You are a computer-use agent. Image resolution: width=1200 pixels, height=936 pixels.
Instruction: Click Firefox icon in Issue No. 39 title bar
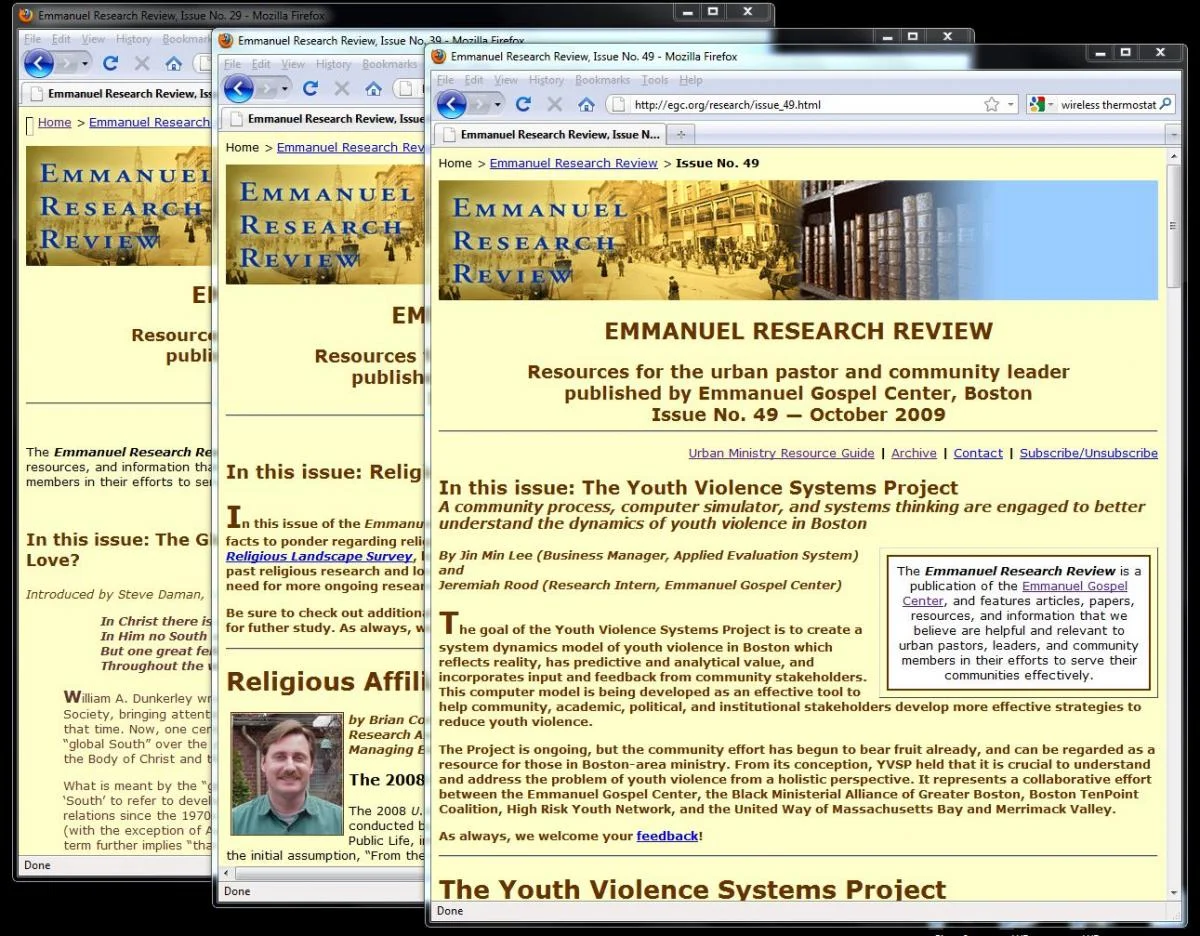click(x=225, y=41)
